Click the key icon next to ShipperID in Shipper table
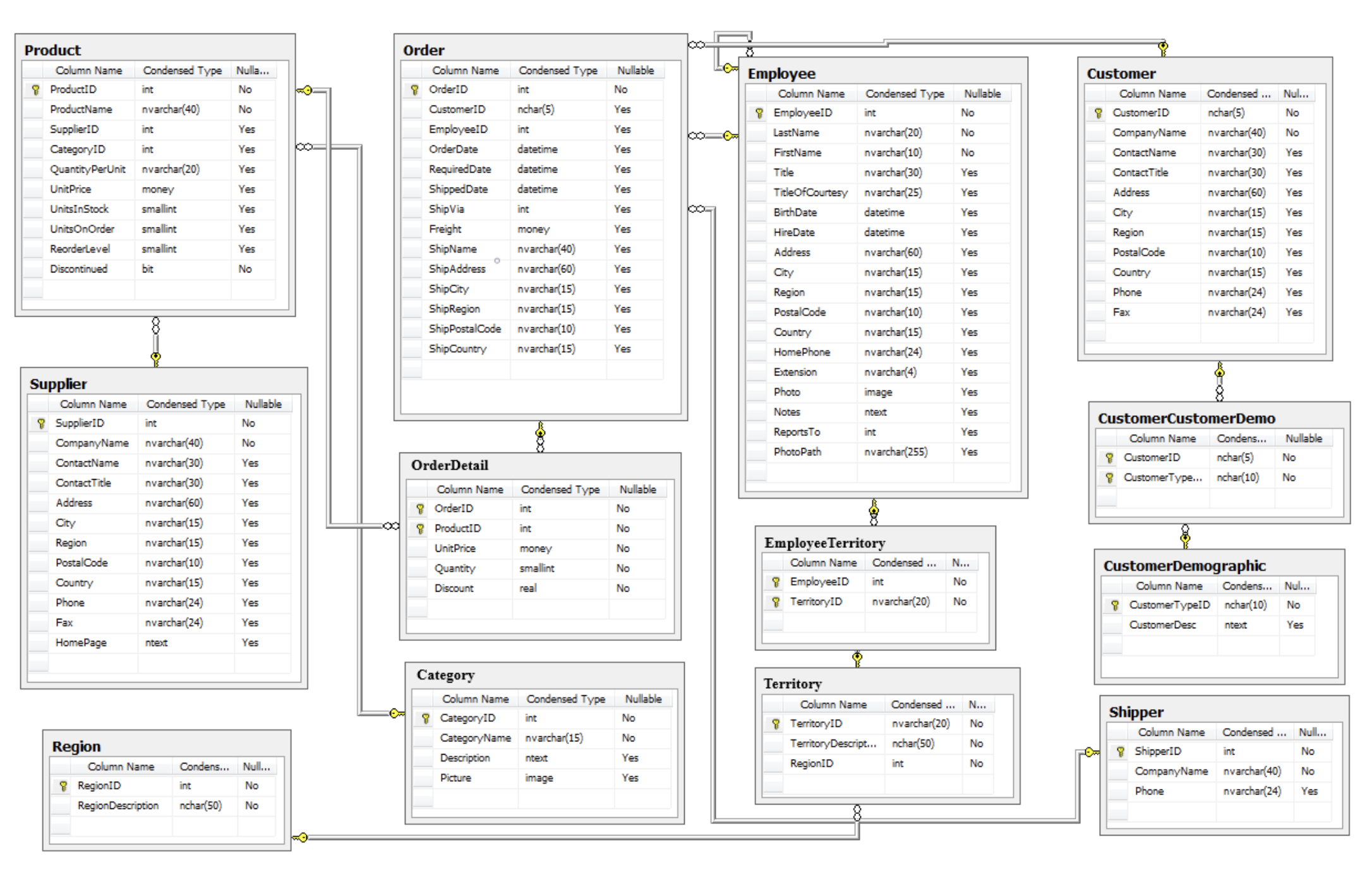The image size is (1372, 876). [1121, 752]
